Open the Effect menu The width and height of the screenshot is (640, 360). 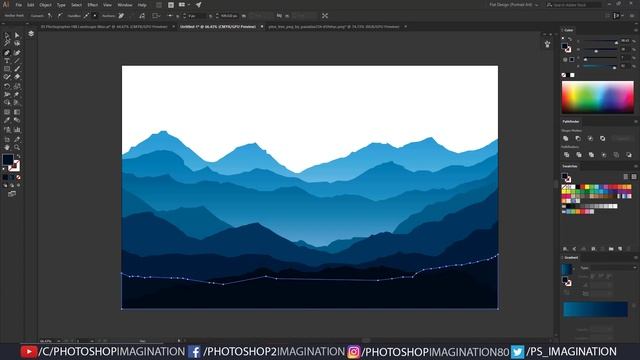click(x=93, y=5)
